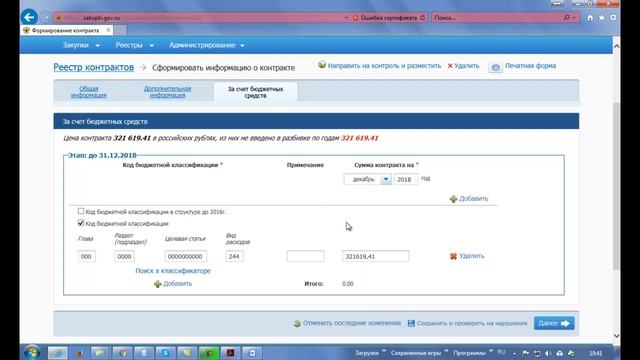The width and height of the screenshot is (640, 360).
Task: Open Chrome from the taskbar
Action: (x=122, y=353)
